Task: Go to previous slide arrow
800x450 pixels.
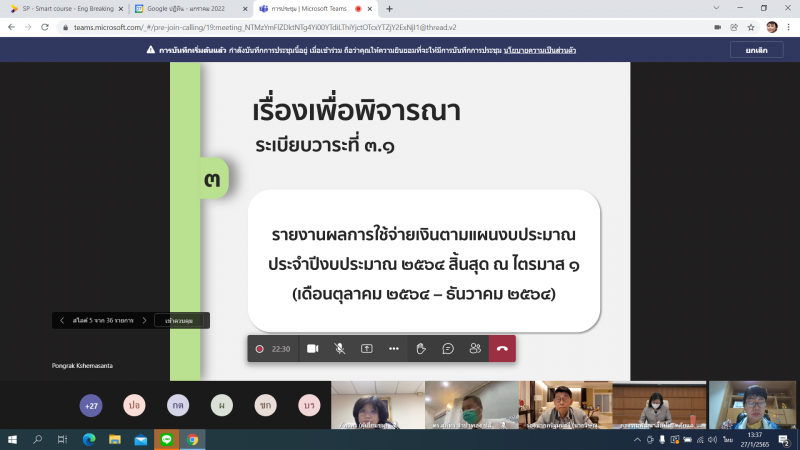Action: [62, 320]
